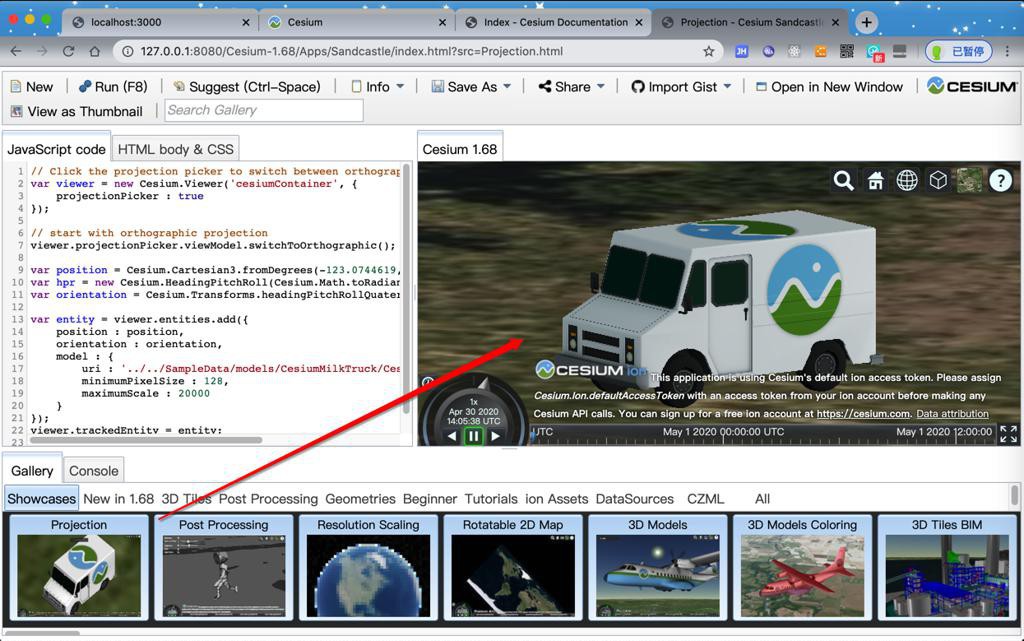
Task: Pause the Cesium animation clock
Action: tap(473, 436)
